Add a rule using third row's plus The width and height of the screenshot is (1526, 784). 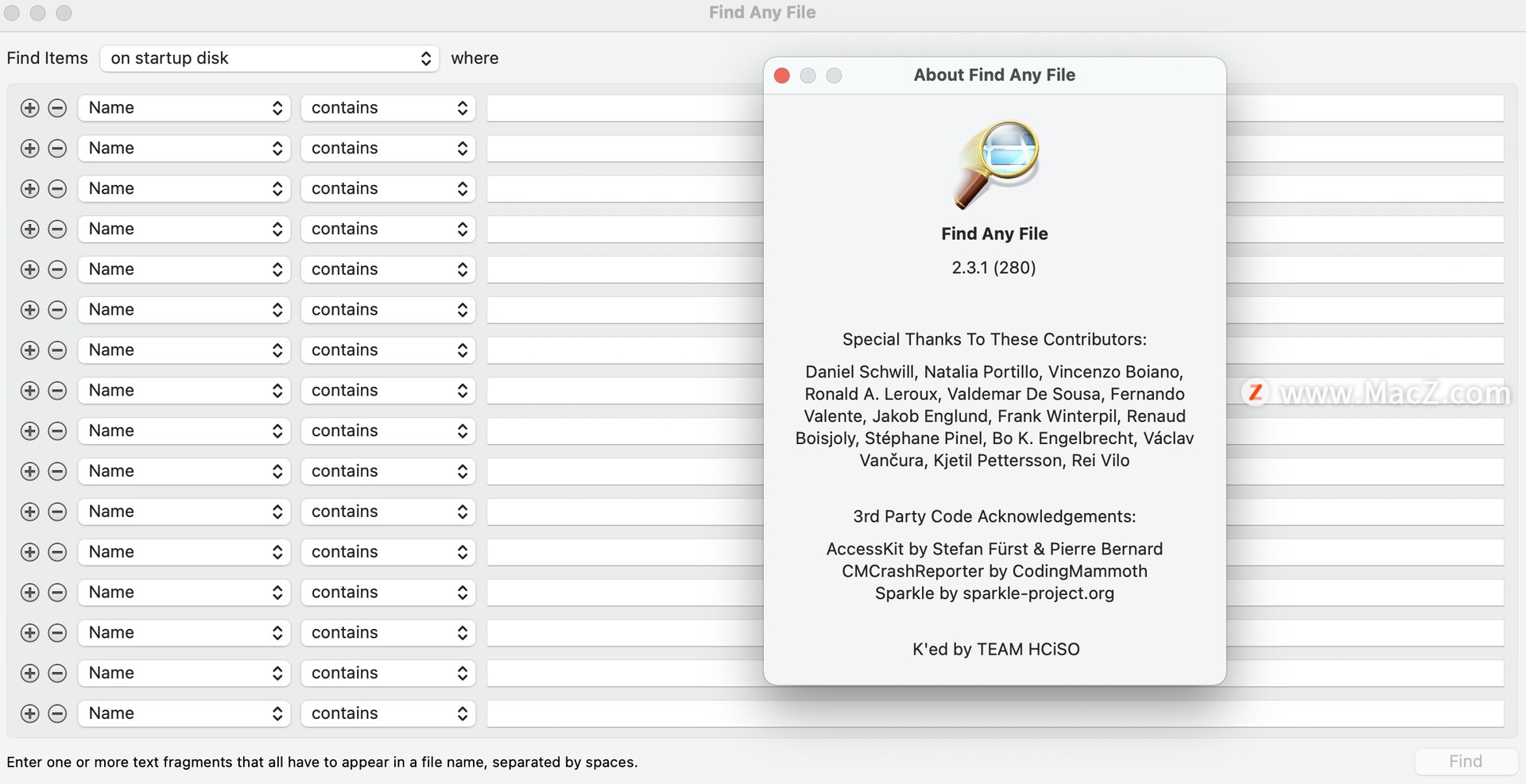click(x=29, y=189)
